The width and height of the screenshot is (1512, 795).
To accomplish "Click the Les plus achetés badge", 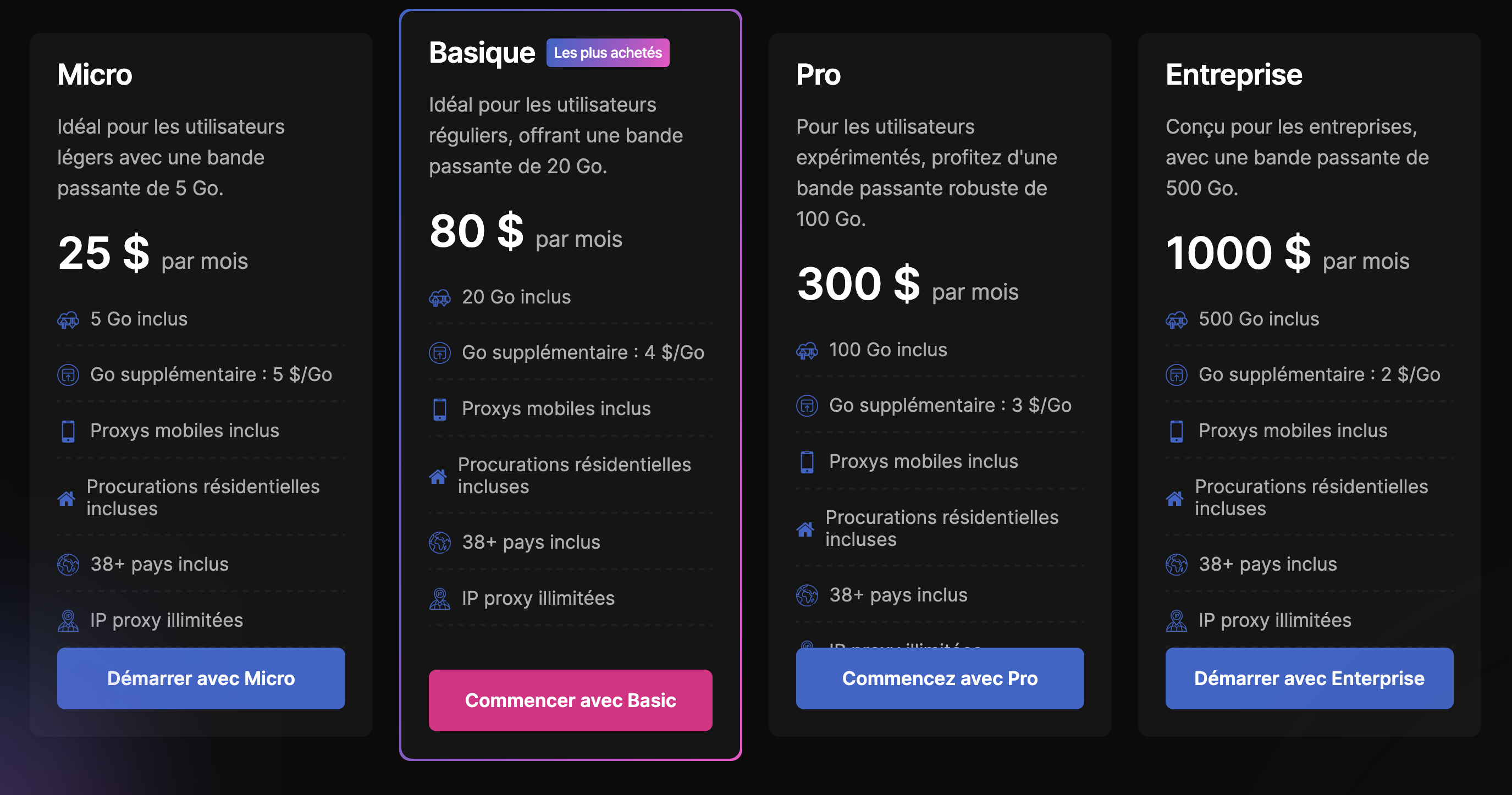I will (x=608, y=53).
